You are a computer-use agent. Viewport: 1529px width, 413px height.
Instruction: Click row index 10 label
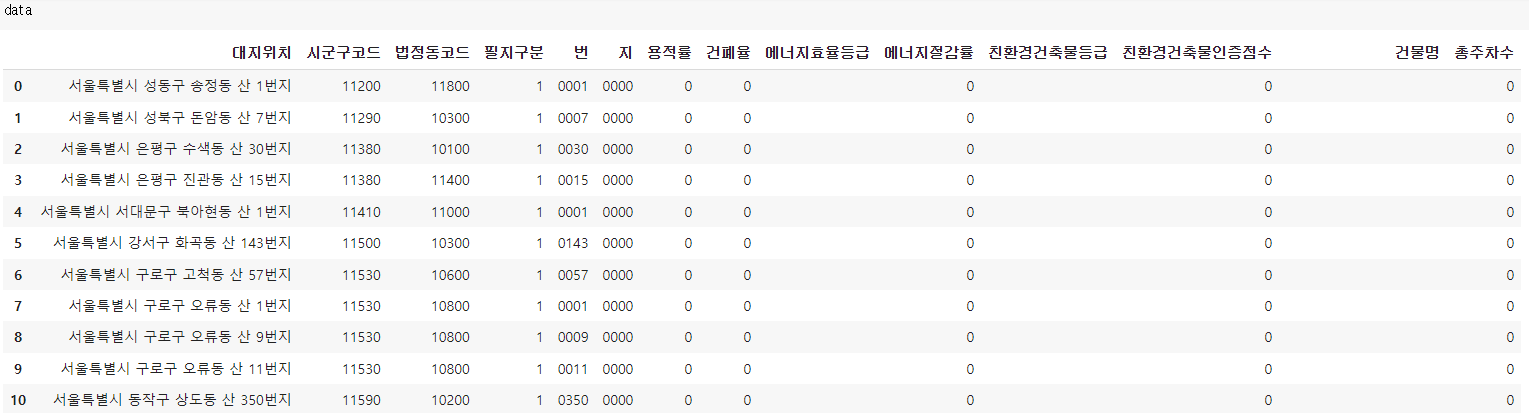click(18, 400)
